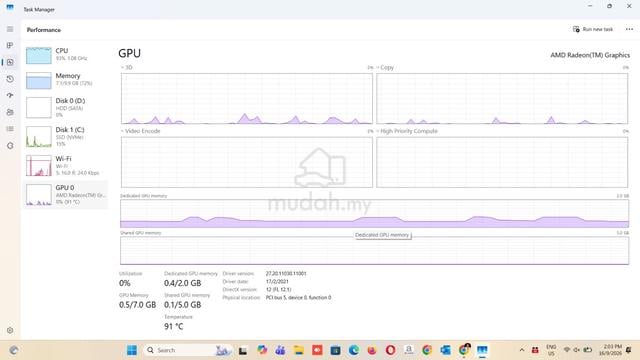Open the Video Encode graph dropdown
The image size is (640, 360).
pyautogui.click(x=140, y=131)
